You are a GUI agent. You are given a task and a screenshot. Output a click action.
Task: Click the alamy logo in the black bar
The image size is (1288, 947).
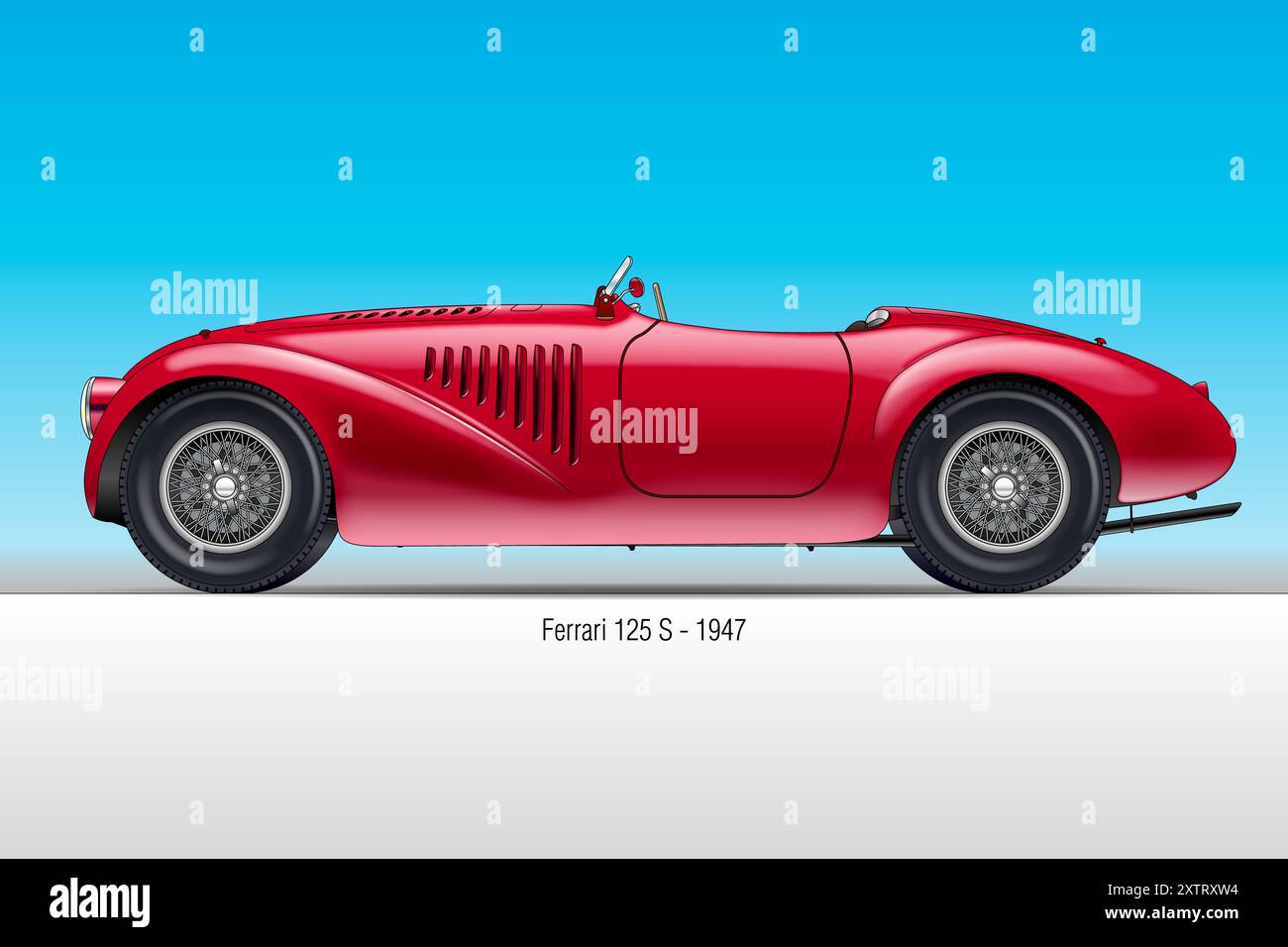tap(100, 901)
